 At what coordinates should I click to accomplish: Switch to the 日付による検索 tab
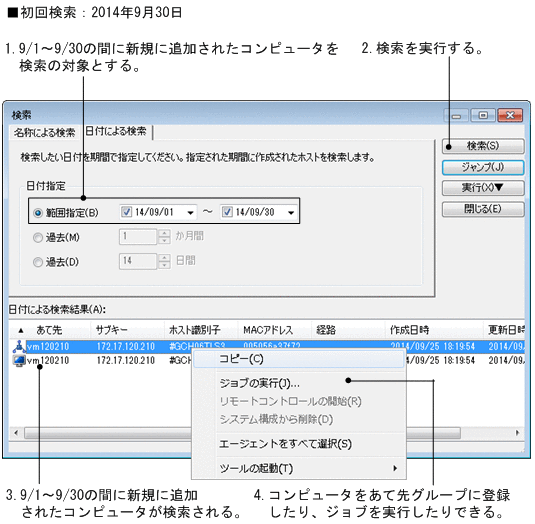coord(116,131)
